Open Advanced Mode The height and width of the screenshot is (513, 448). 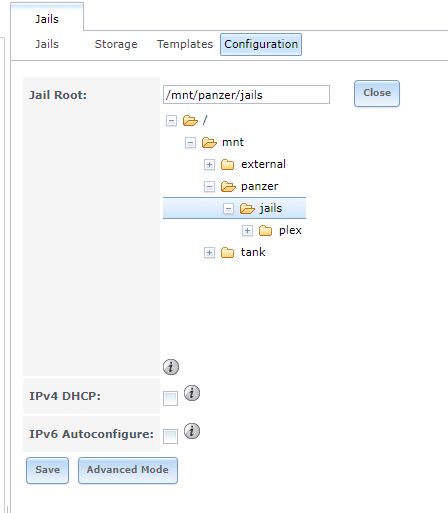click(x=128, y=470)
